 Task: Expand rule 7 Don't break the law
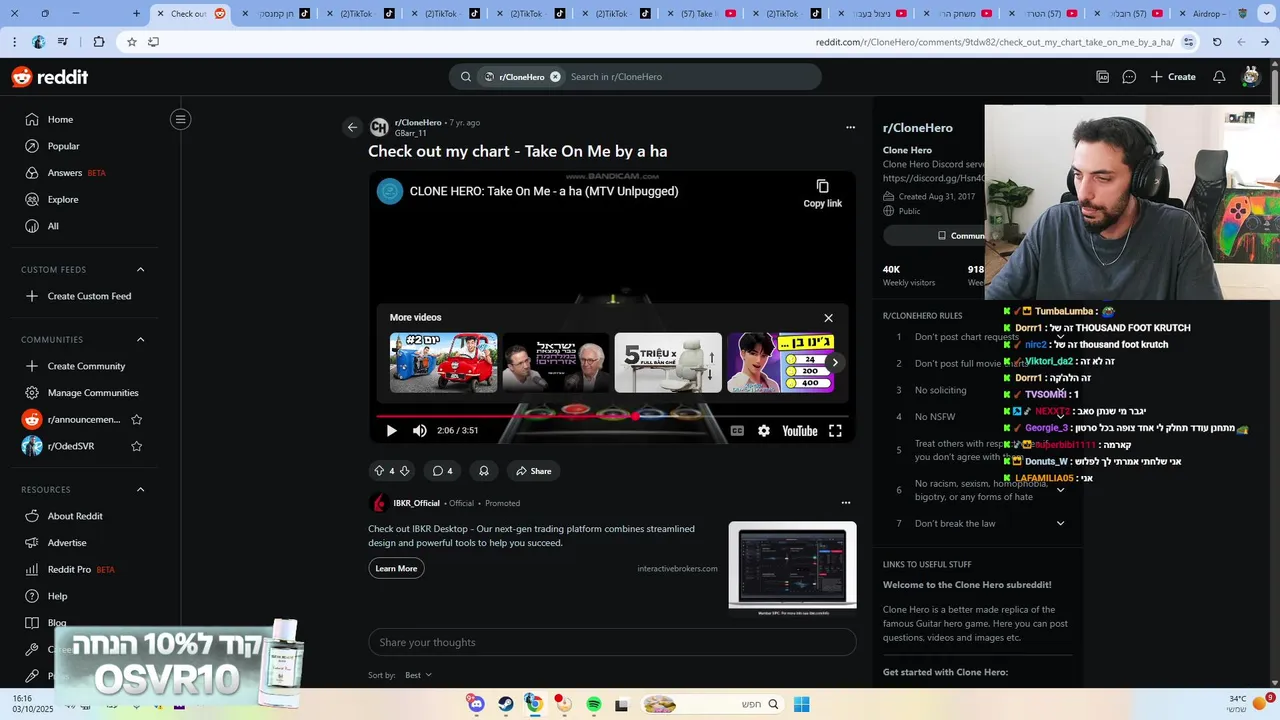pyautogui.click(x=1060, y=523)
